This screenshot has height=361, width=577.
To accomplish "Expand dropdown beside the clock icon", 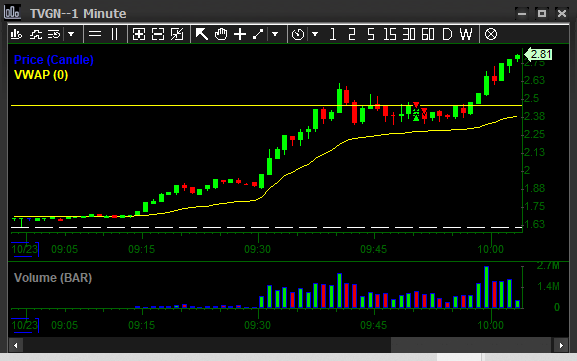I will (x=315, y=35).
